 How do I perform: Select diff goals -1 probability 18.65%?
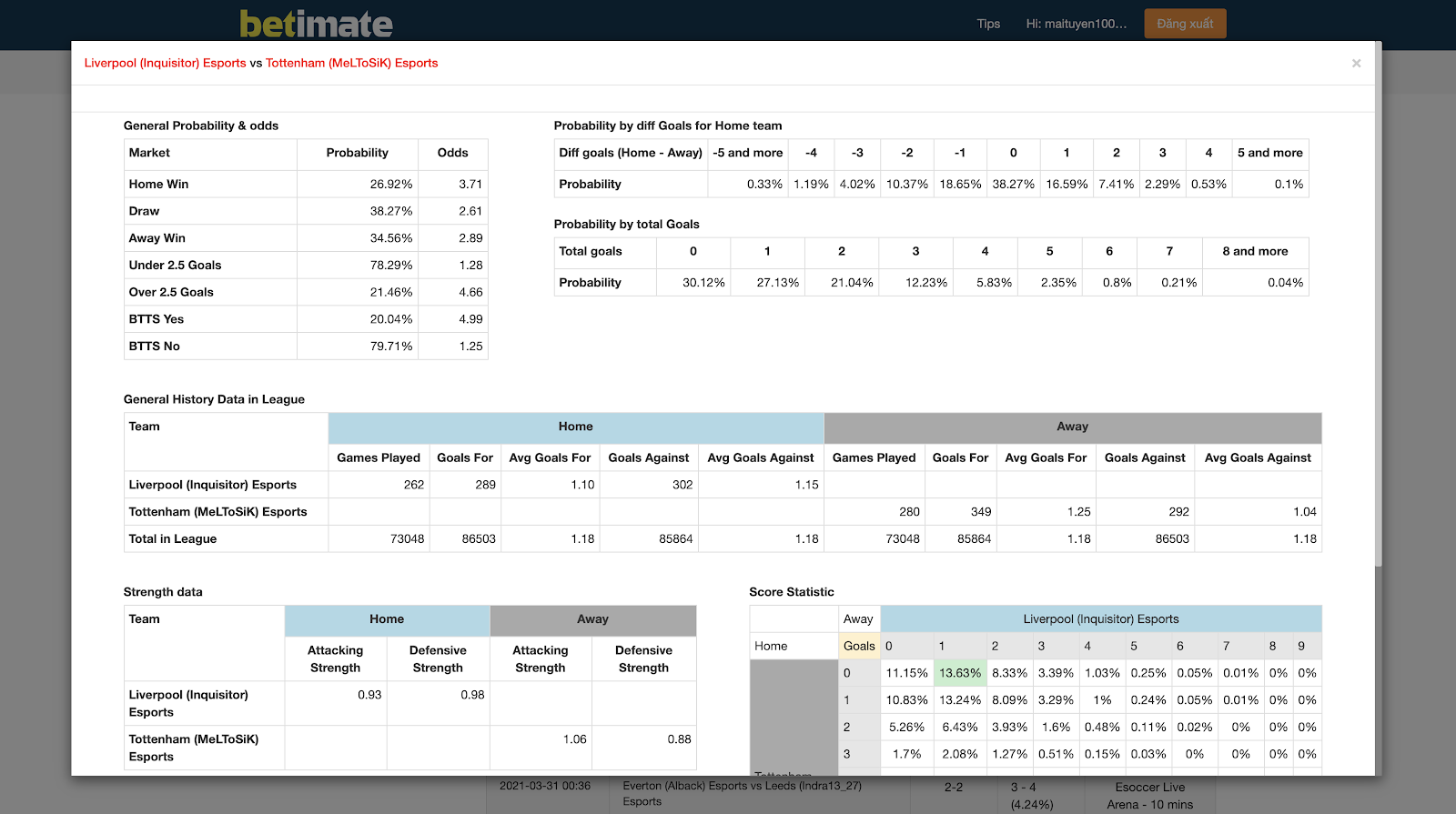pos(960,184)
